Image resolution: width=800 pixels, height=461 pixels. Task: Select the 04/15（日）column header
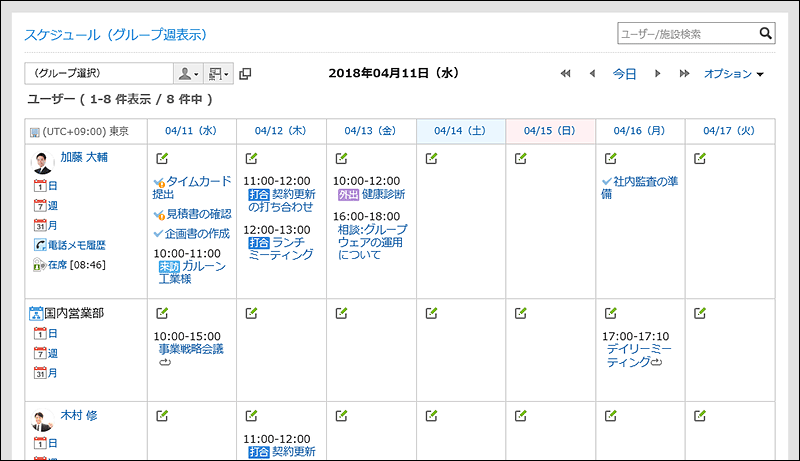[550, 131]
